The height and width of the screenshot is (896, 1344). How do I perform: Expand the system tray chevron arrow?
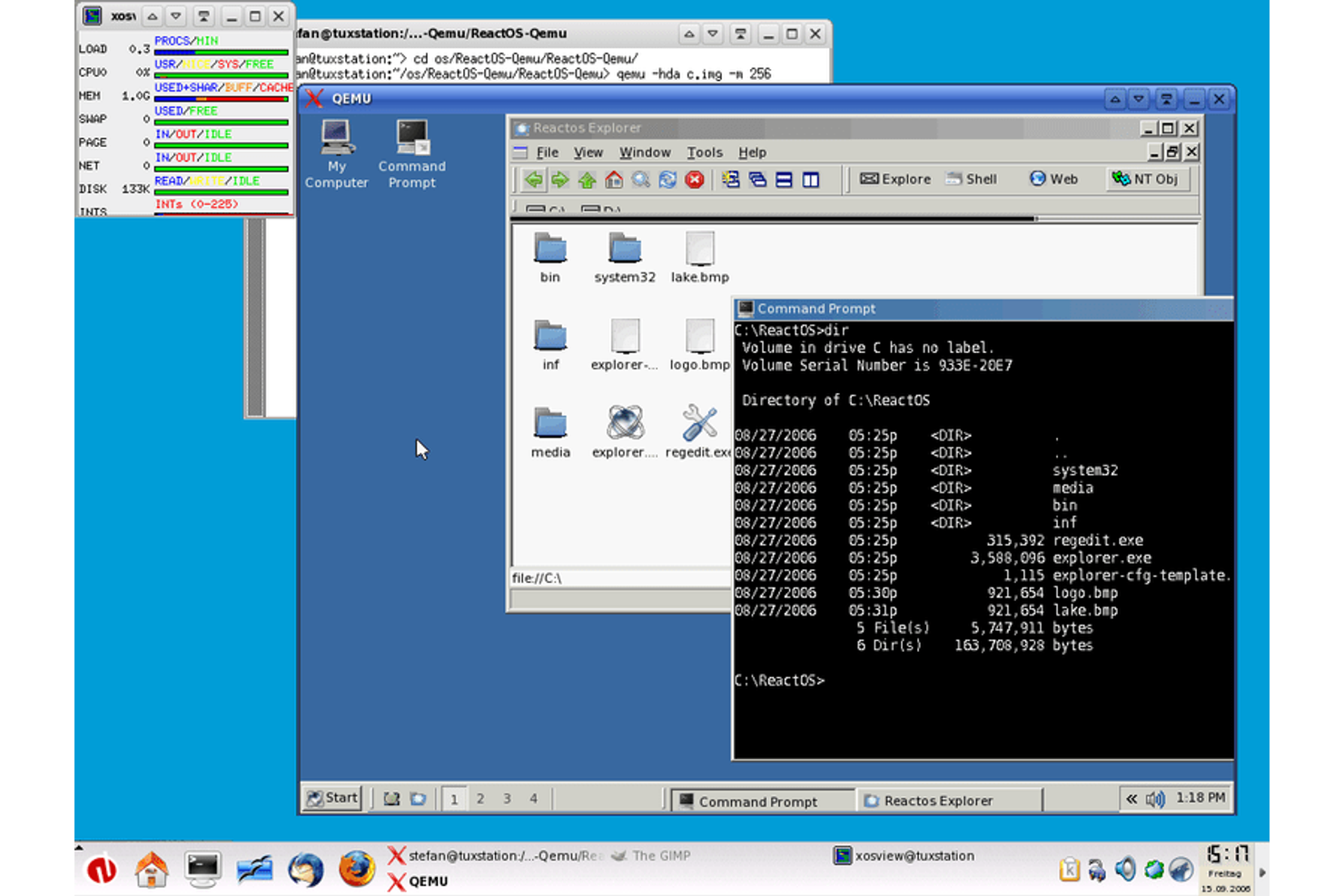[x=1132, y=798]
